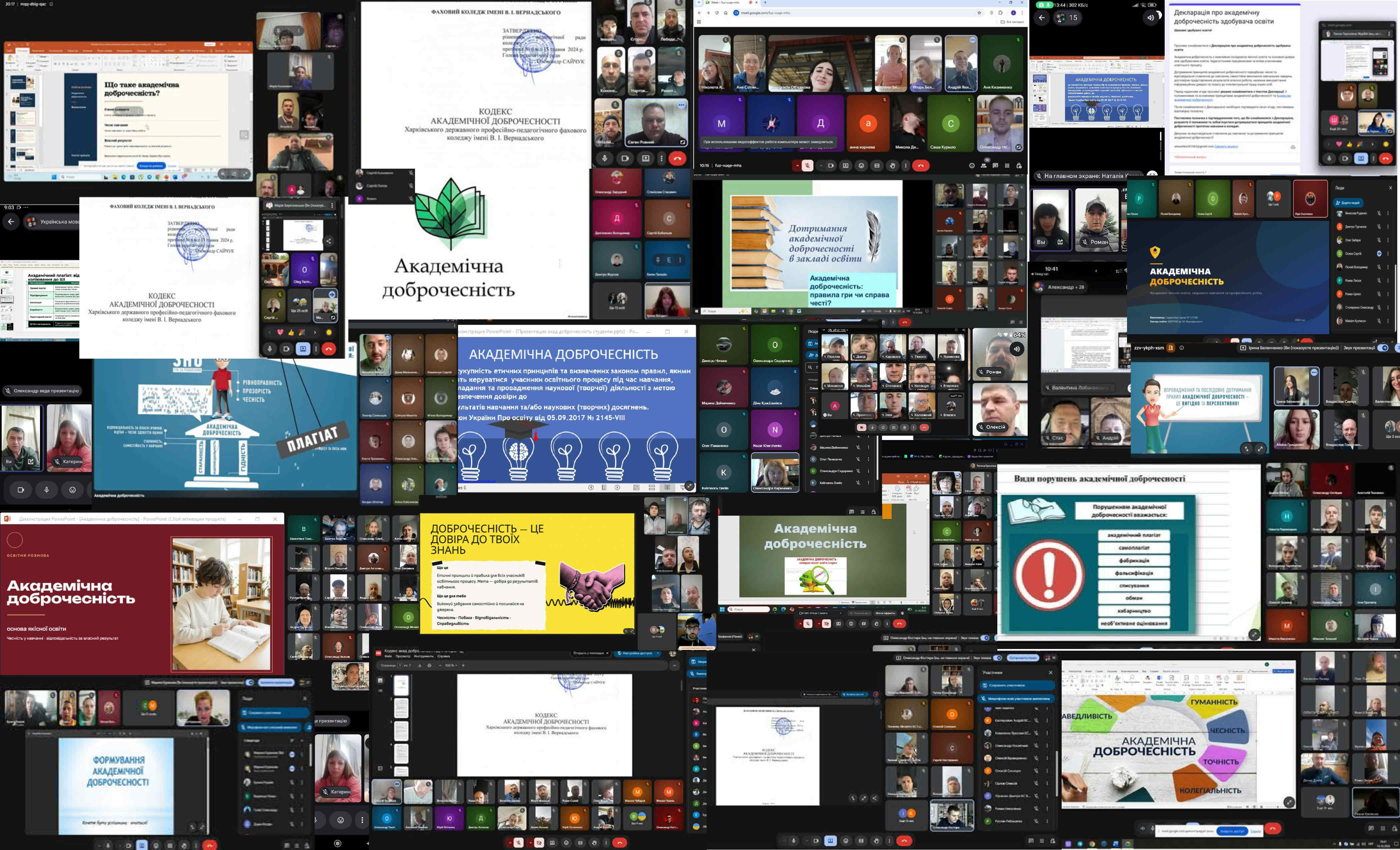Click the Участники panel scrollbar
Screen dimensions: 1400x850
[x=1057, y=774]
